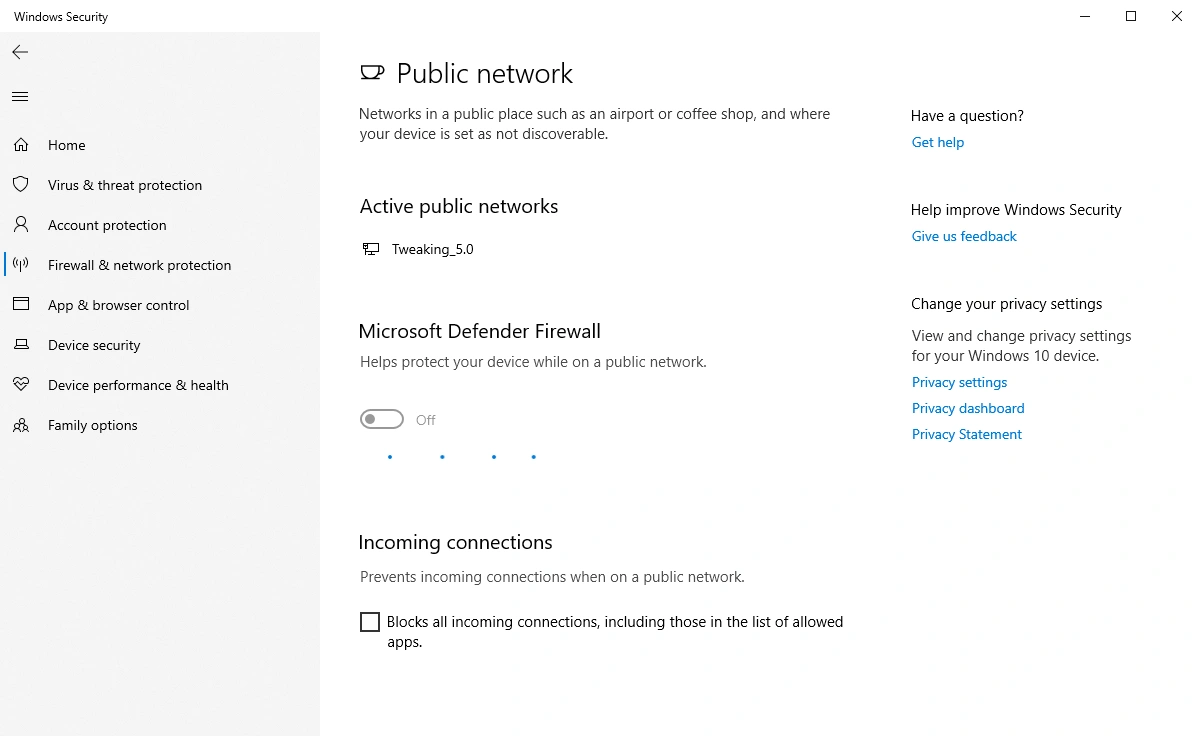Close the Windows Security window
This screenshot has width=1200, height=736.
click(1177, 16)
